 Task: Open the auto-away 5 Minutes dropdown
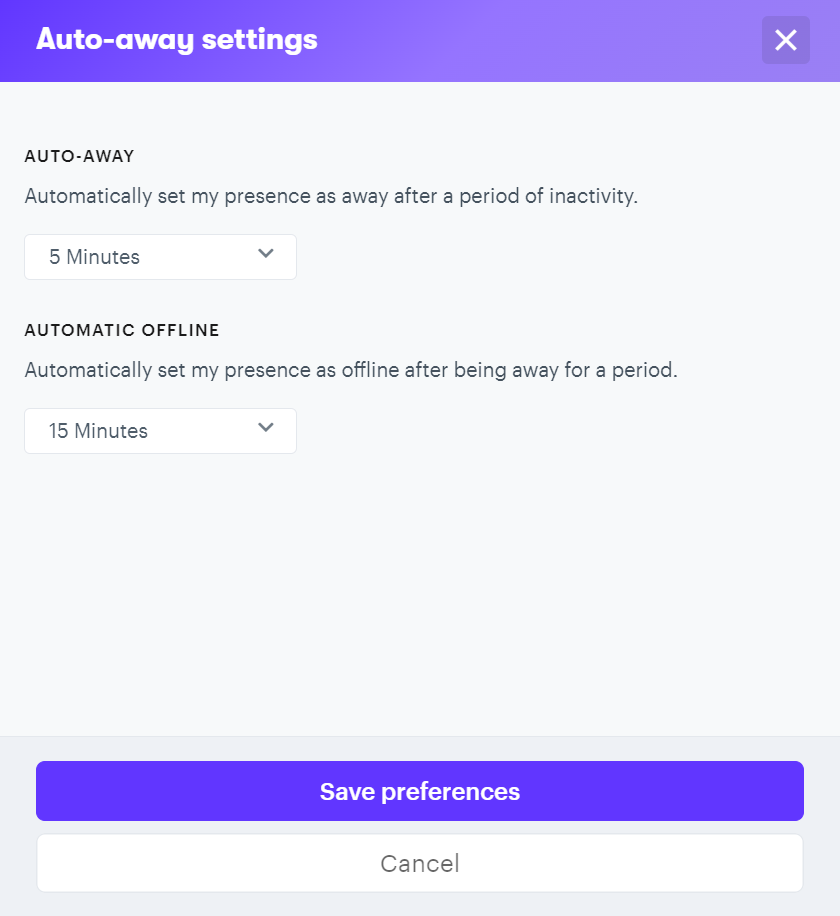pyautogui.click(x=160, y=257)
